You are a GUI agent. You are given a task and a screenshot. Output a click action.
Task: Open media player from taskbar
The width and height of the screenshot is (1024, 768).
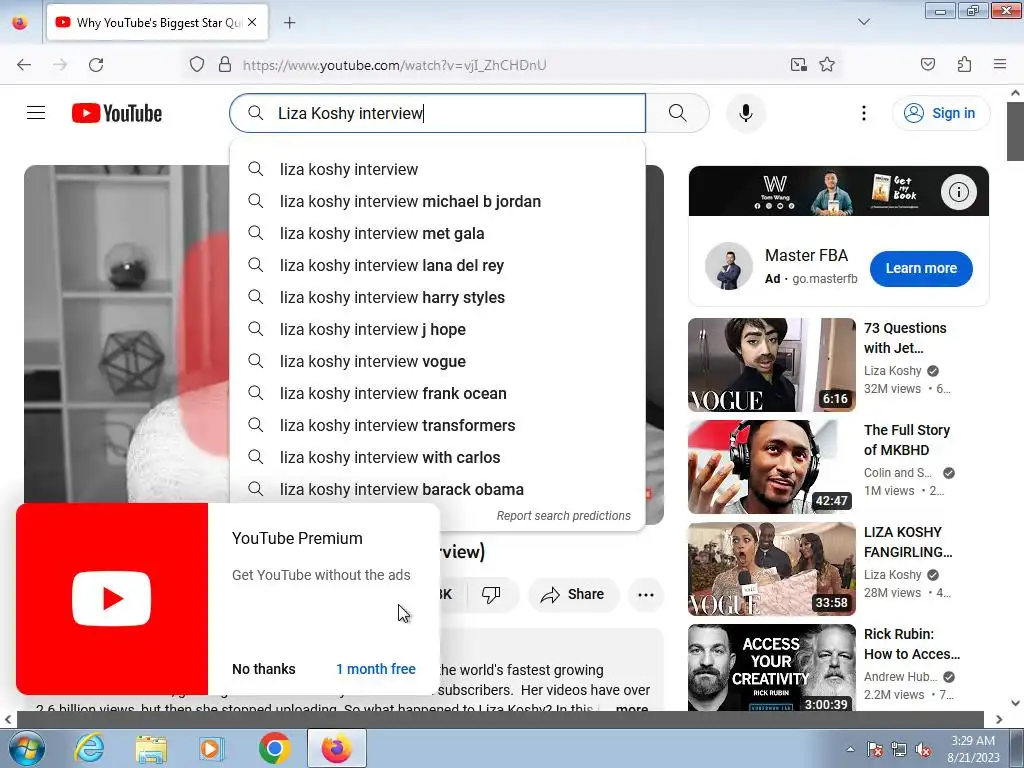click(x=212, y=748)
